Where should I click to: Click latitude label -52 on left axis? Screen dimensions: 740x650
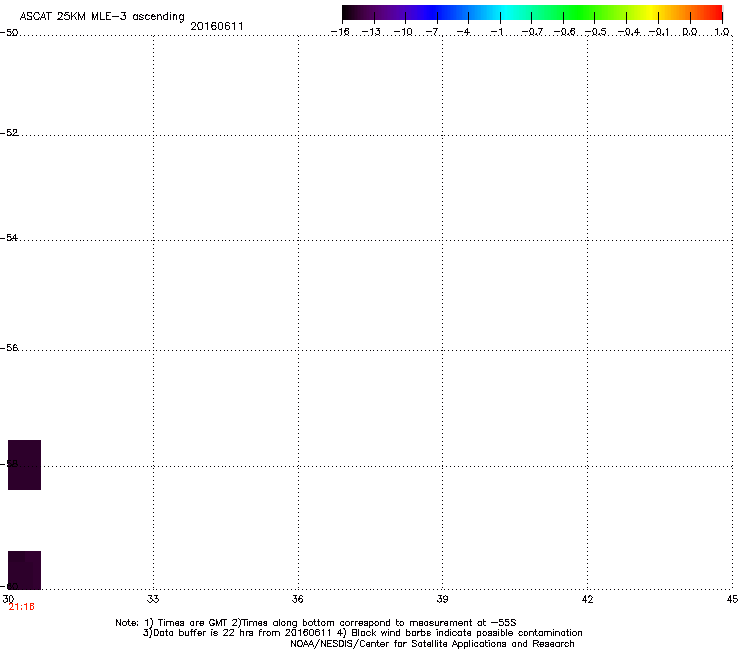[x=9, y=133]
